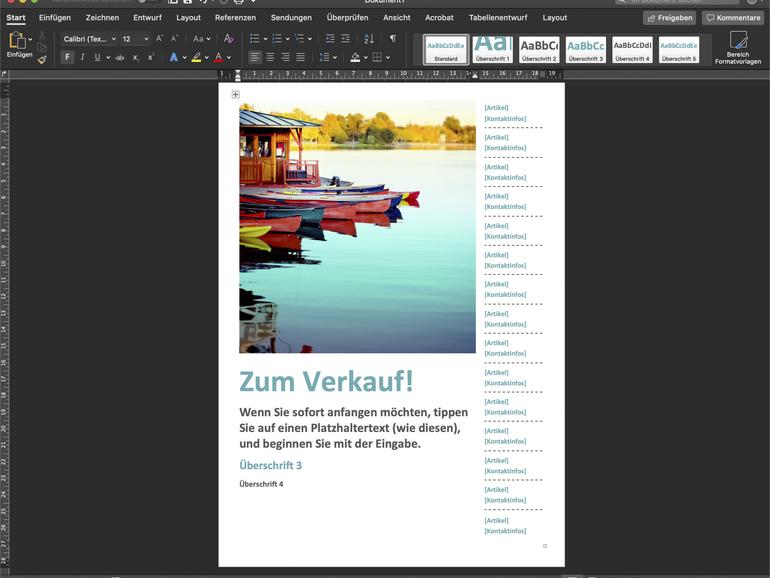Align text left
This screenshot has height=578, width=770.
pos(254,57)
